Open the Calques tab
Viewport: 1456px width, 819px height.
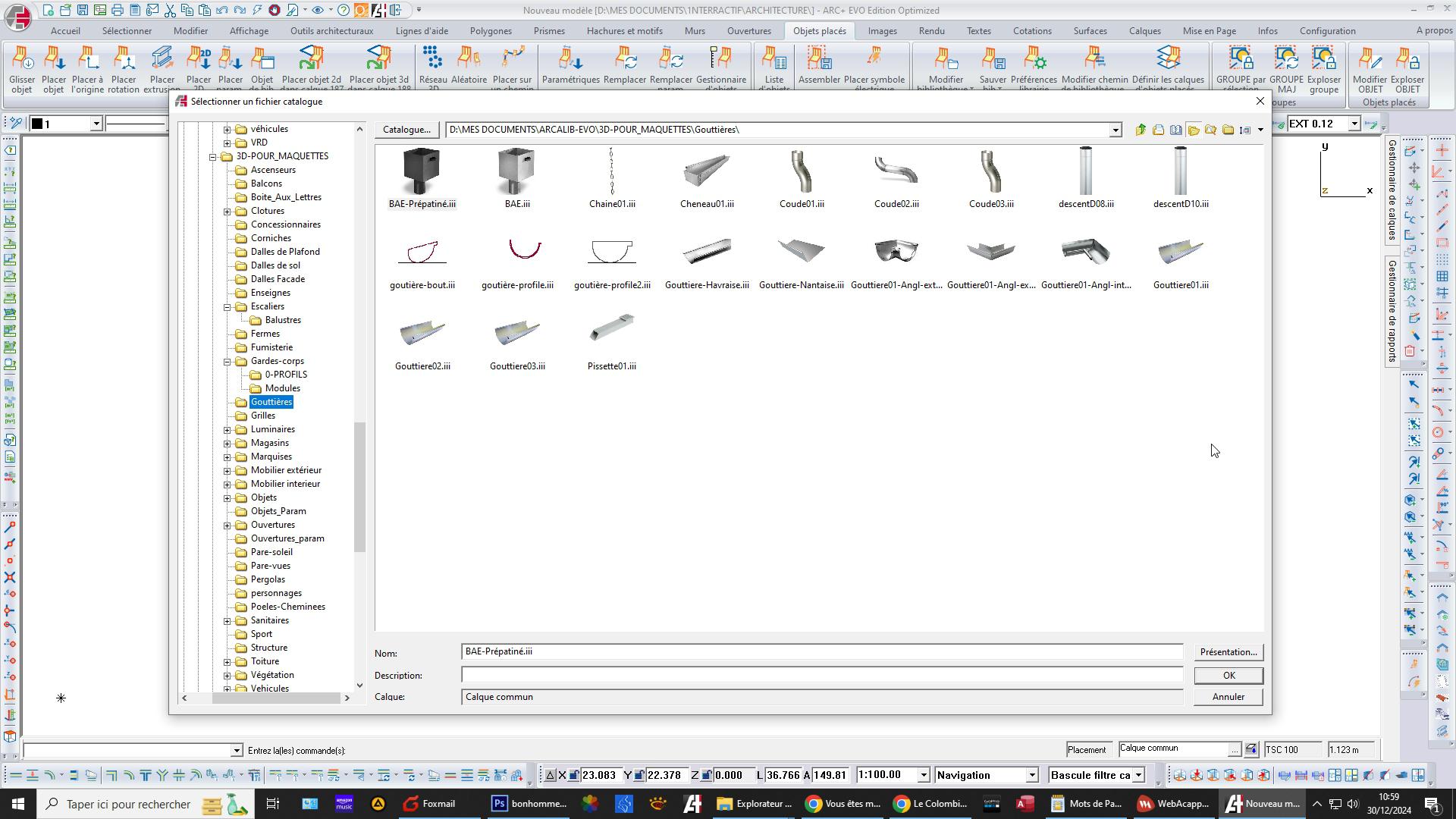click(x=1144, y=31)
